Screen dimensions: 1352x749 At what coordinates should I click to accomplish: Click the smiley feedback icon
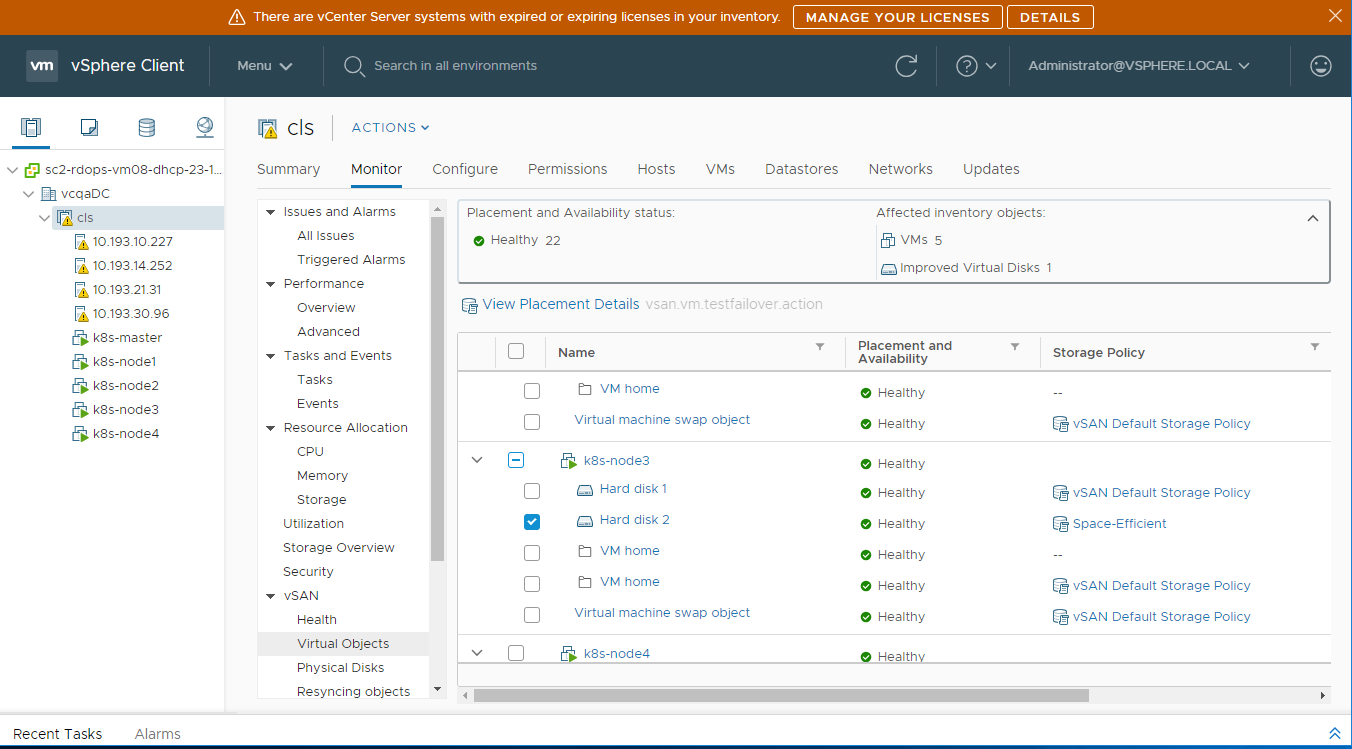click(x=1321, y=66)
